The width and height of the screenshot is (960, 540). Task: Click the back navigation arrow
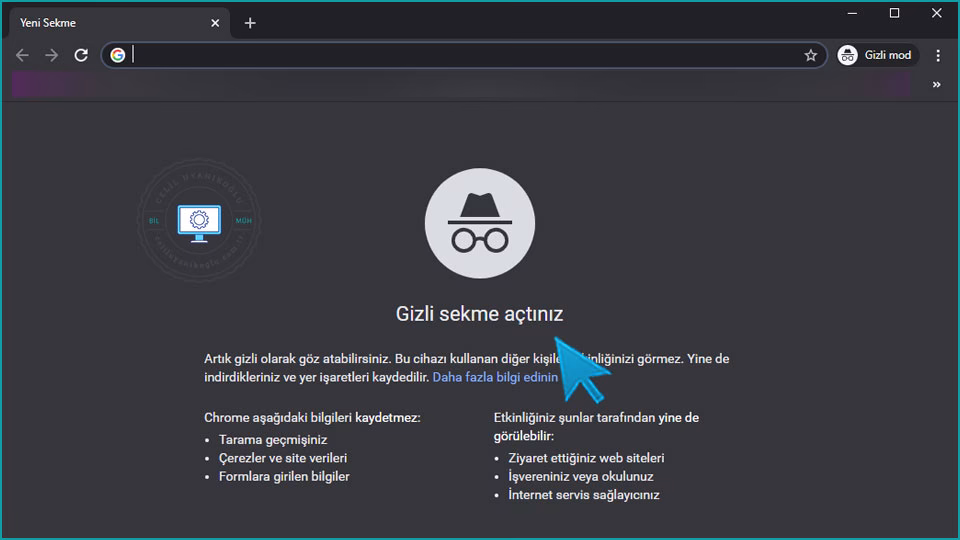(22, 55)
